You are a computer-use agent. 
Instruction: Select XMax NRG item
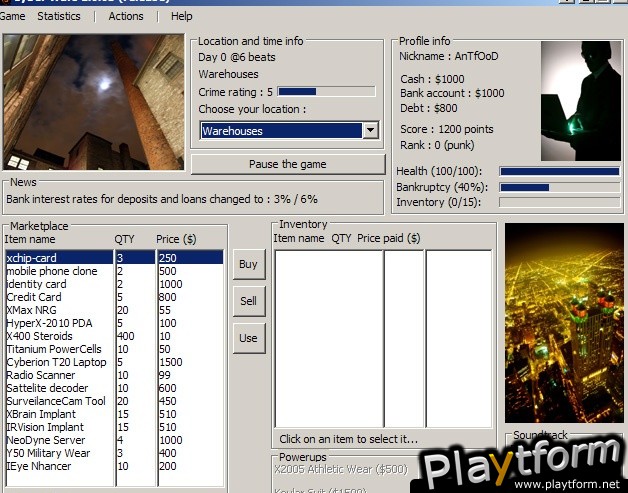pyautogui.click(x=59, y=310)
